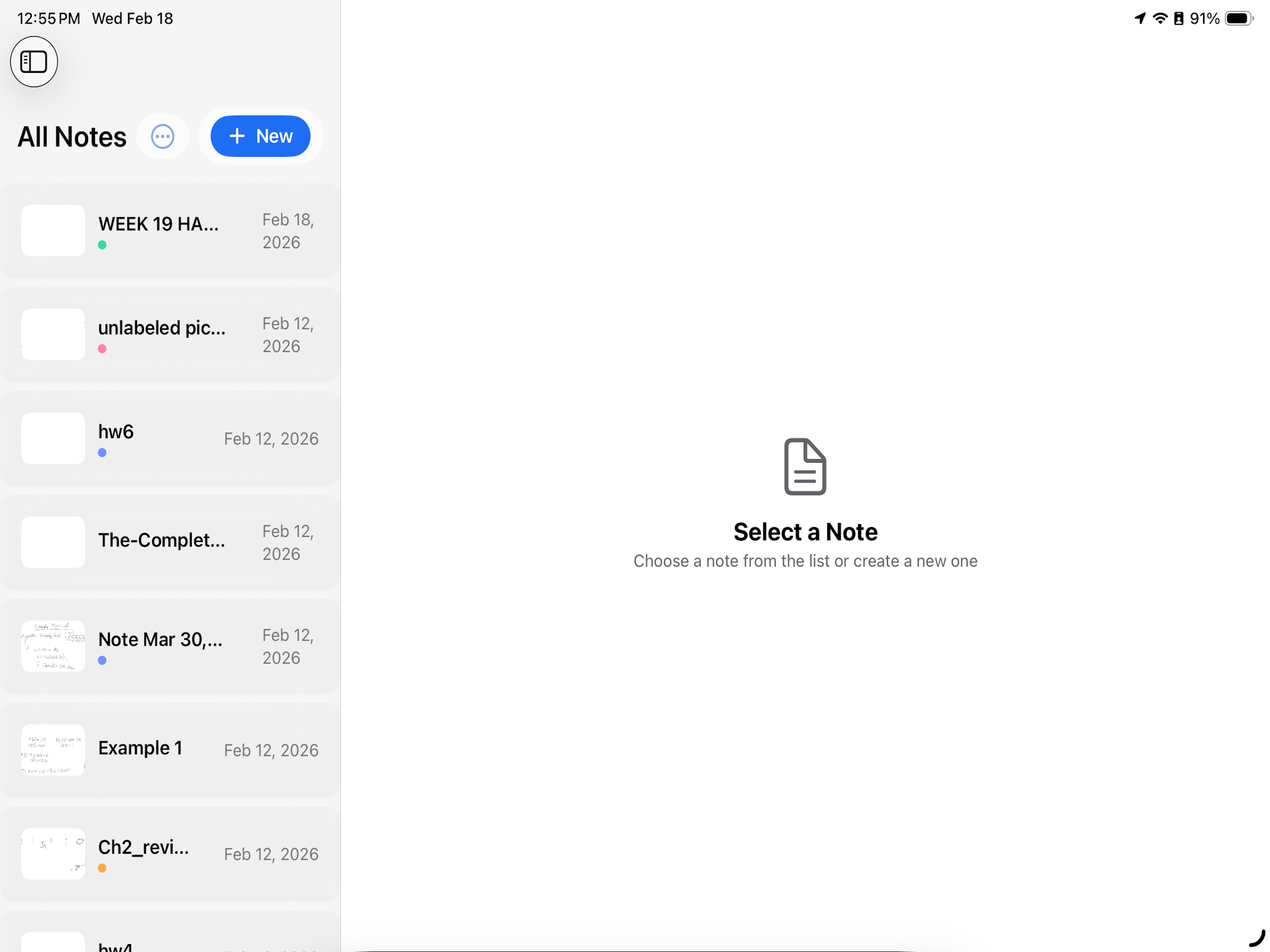Image resolution: width=1270 pixels, height=952 pixels.
Task: Click the Feb 18, 2026 date on WEEK 19
Action: tap(288, 231)
